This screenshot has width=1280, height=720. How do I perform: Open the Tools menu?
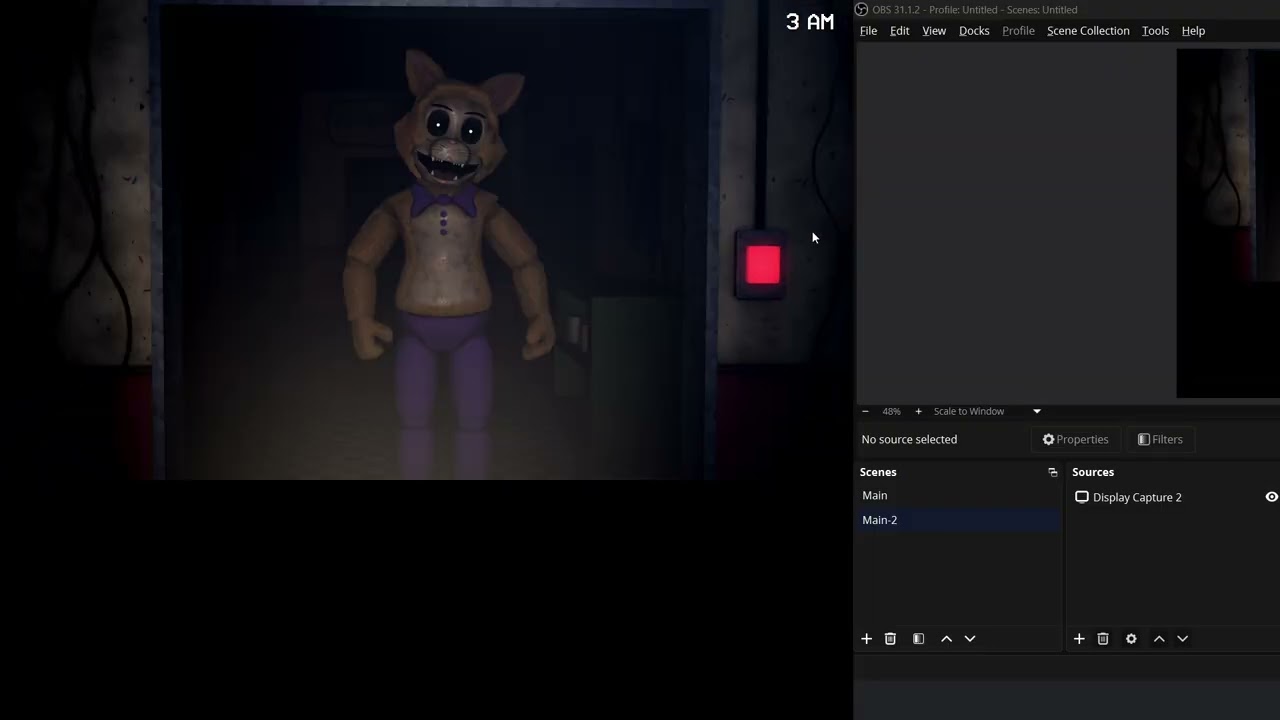click(1155, 31)
